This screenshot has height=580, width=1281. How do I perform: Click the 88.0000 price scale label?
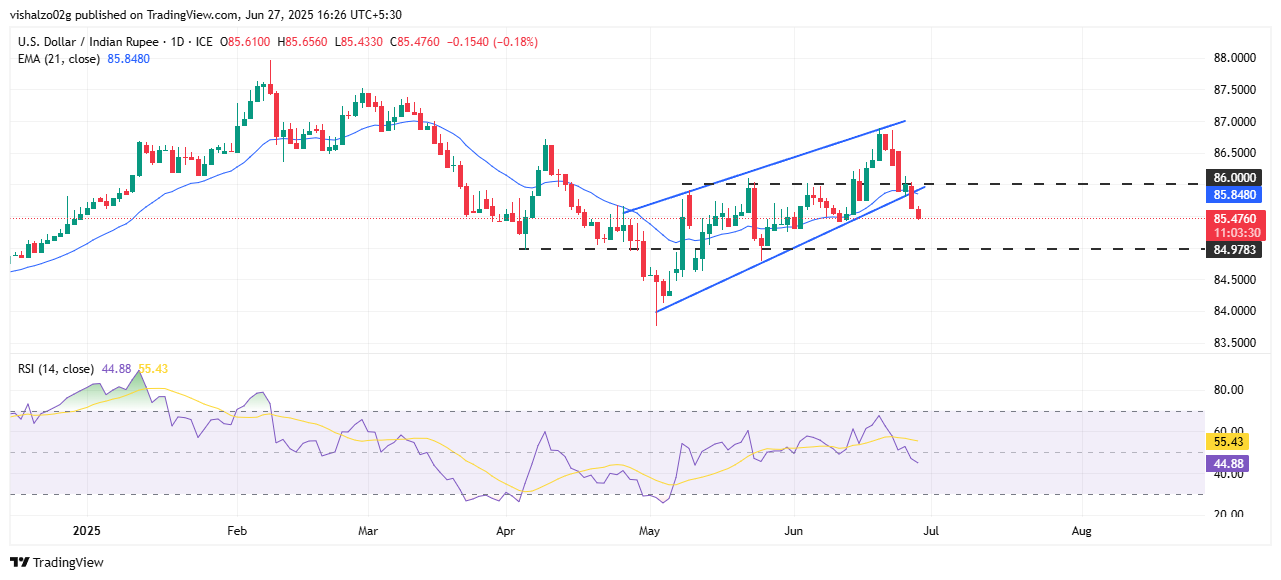[1235, 58]
